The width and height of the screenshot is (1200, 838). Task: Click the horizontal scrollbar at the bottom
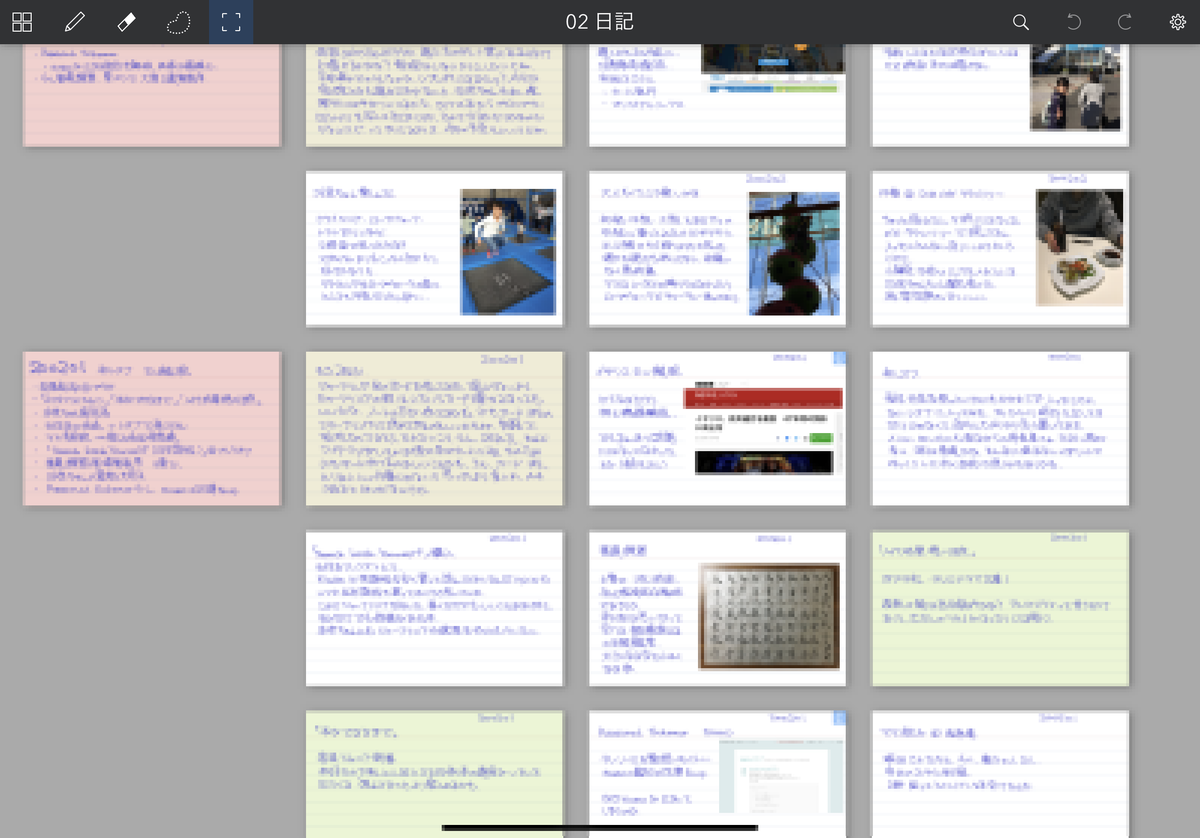600,827
